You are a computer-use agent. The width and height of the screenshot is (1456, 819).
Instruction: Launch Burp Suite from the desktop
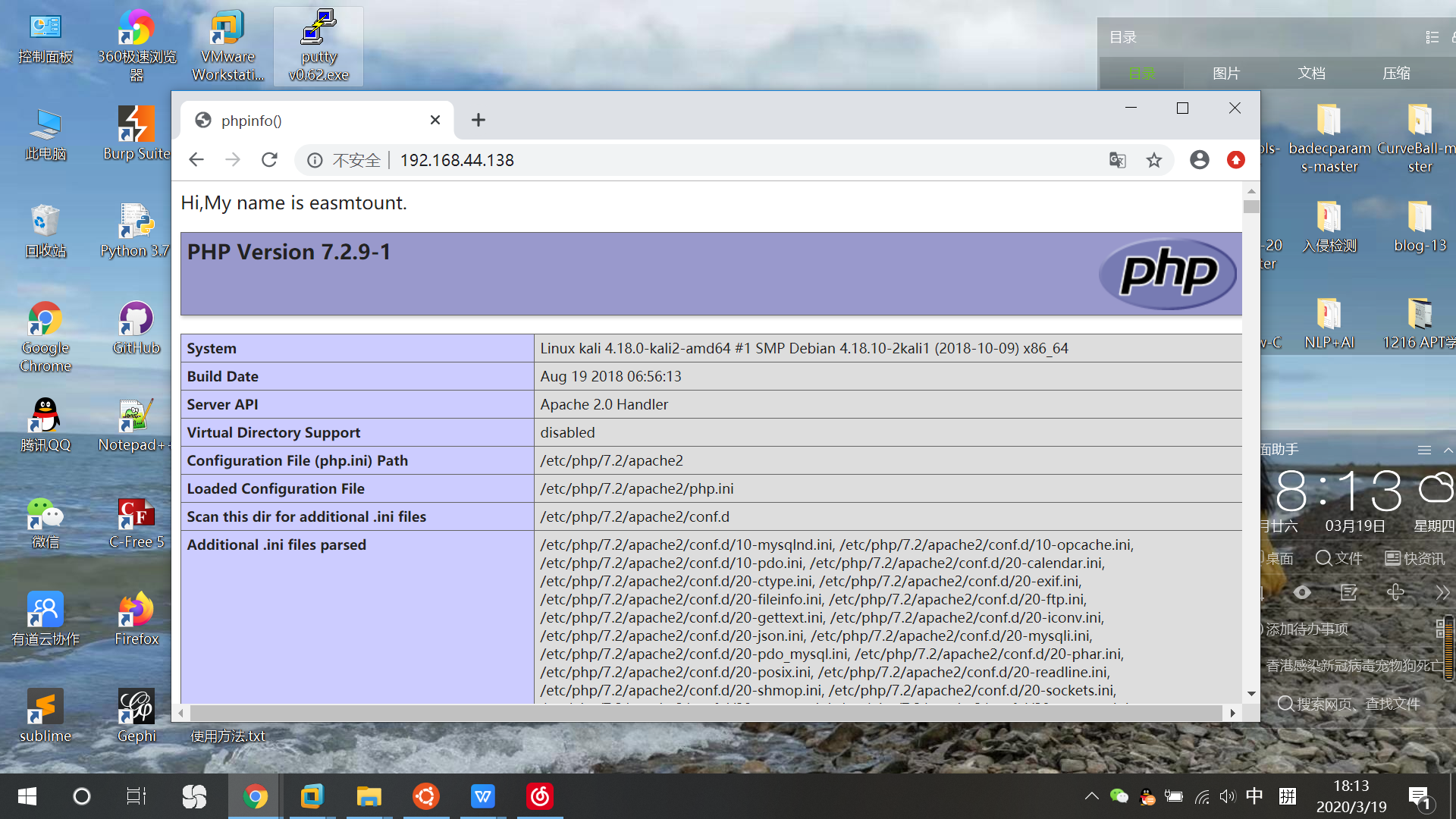click(135, 125)
